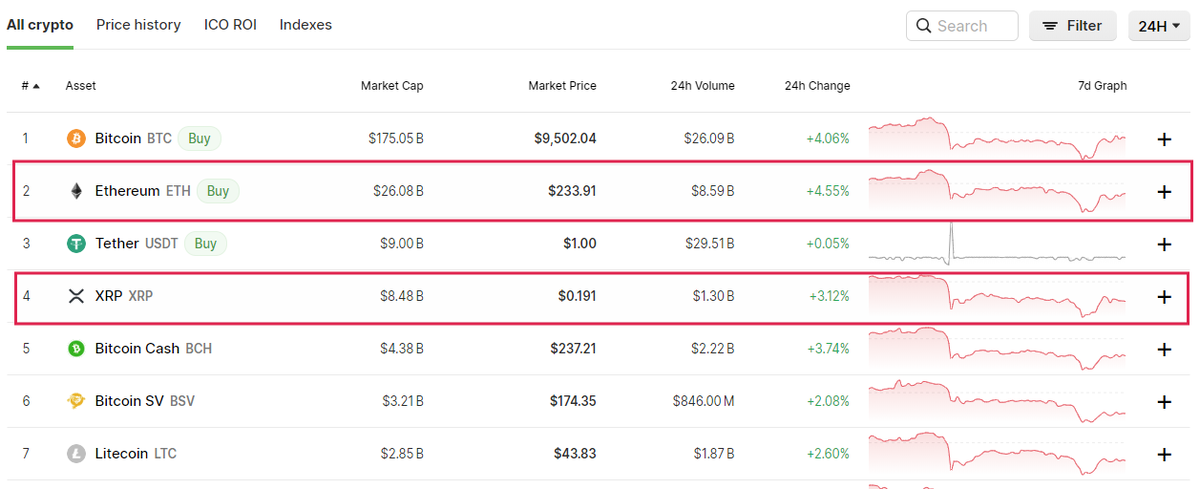Click Litecoin price $43.83
Screen dimensions: 1200x489
[575, 453]
